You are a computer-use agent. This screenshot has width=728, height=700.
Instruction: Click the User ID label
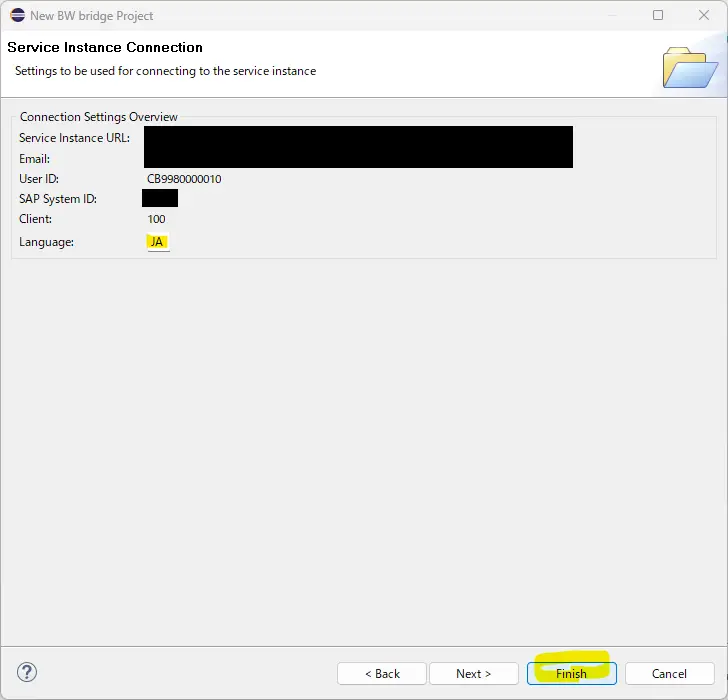[39, 179]
